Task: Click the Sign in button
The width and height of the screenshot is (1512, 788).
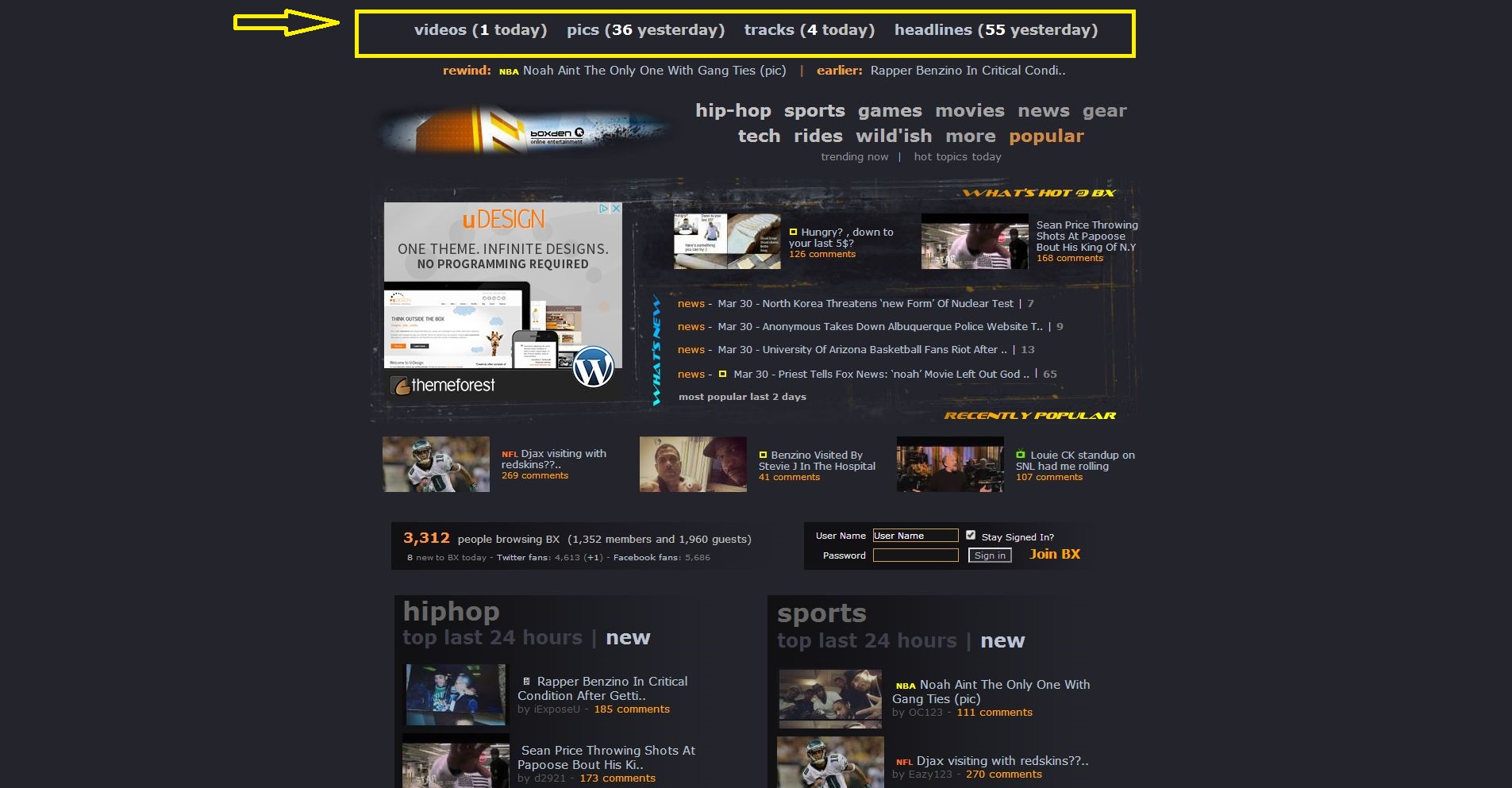Action: point(990,555)
